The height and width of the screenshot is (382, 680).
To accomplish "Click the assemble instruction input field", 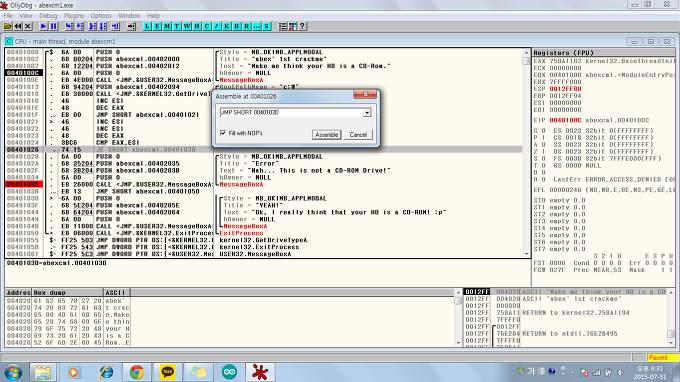I will (291, 113).
